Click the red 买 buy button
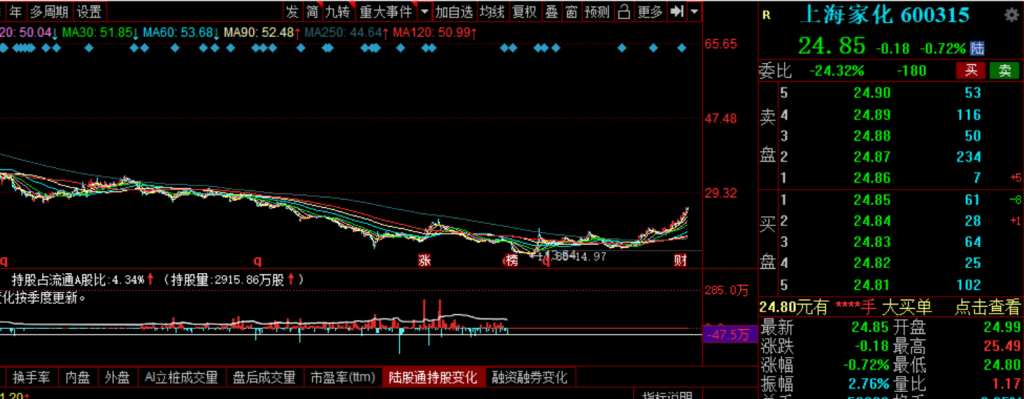The image size is (1024, 399). click(970, 70)
